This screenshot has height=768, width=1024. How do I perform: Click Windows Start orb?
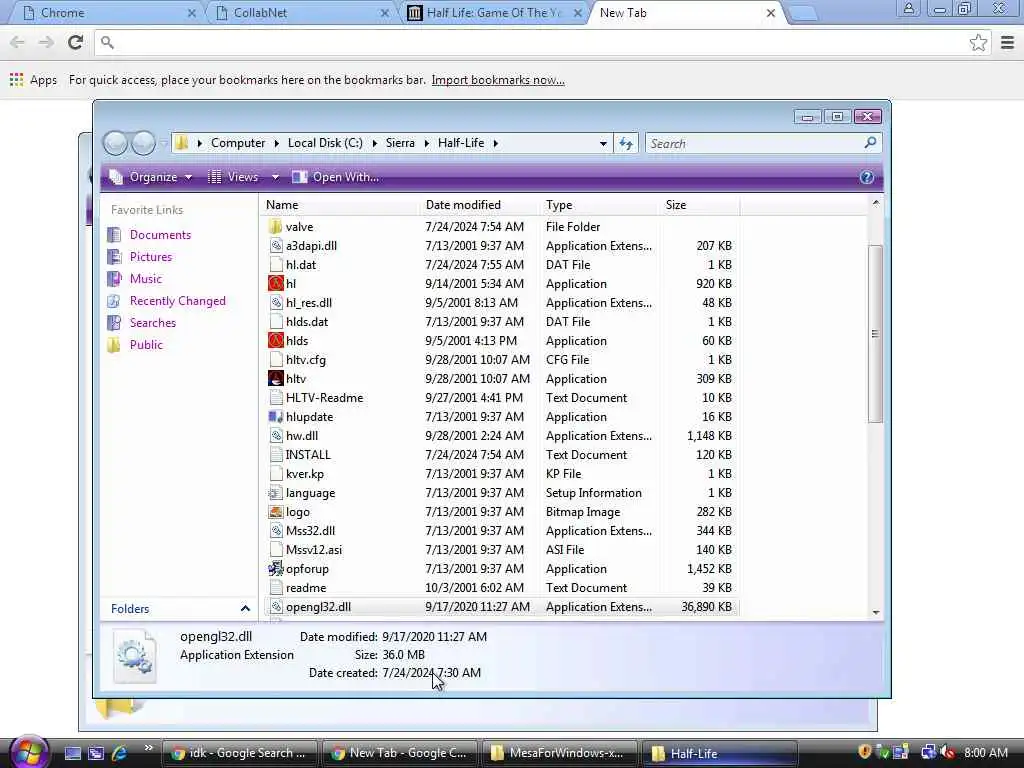click(27, 752)
